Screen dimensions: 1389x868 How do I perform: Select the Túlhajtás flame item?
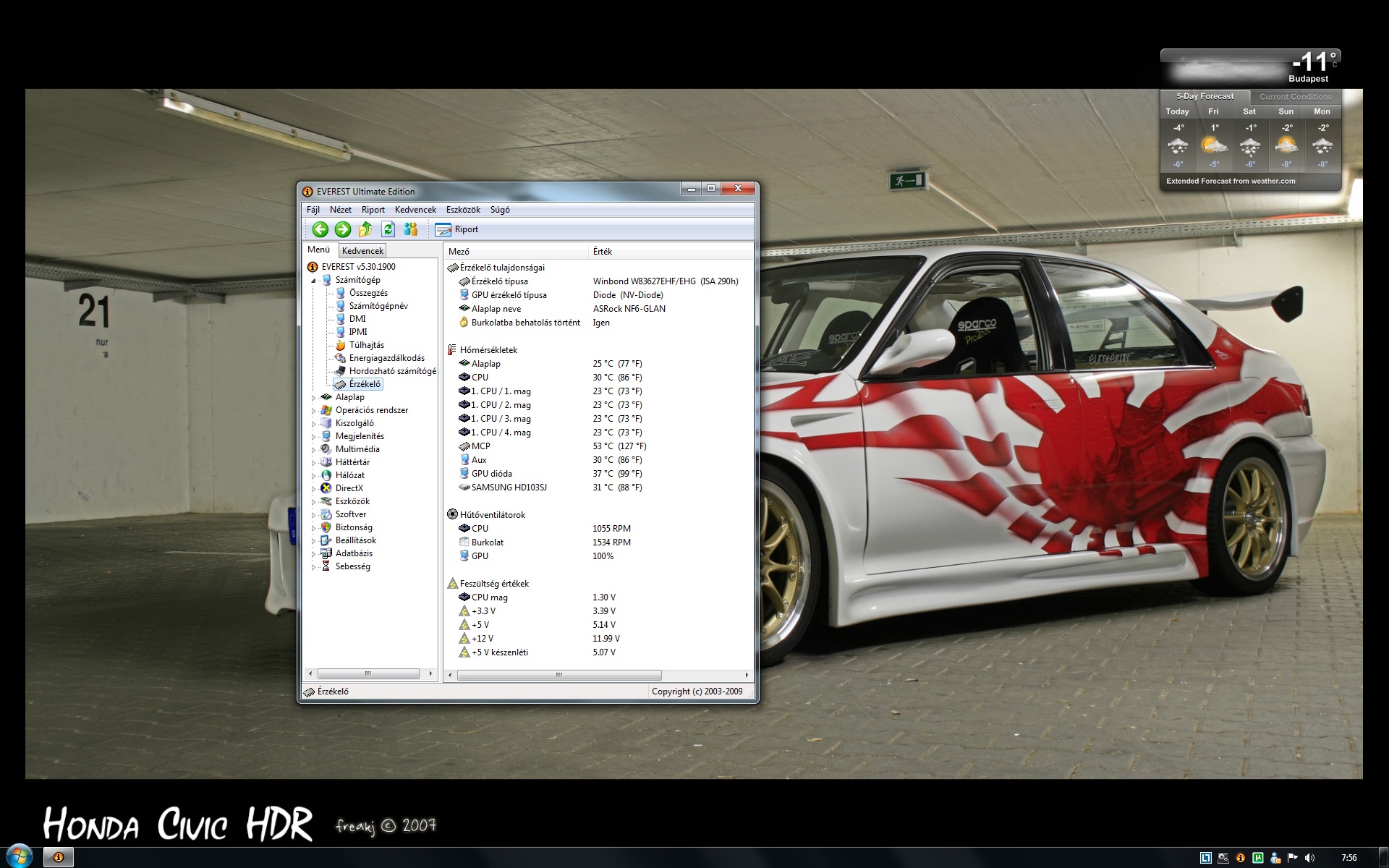pos(366,345)
